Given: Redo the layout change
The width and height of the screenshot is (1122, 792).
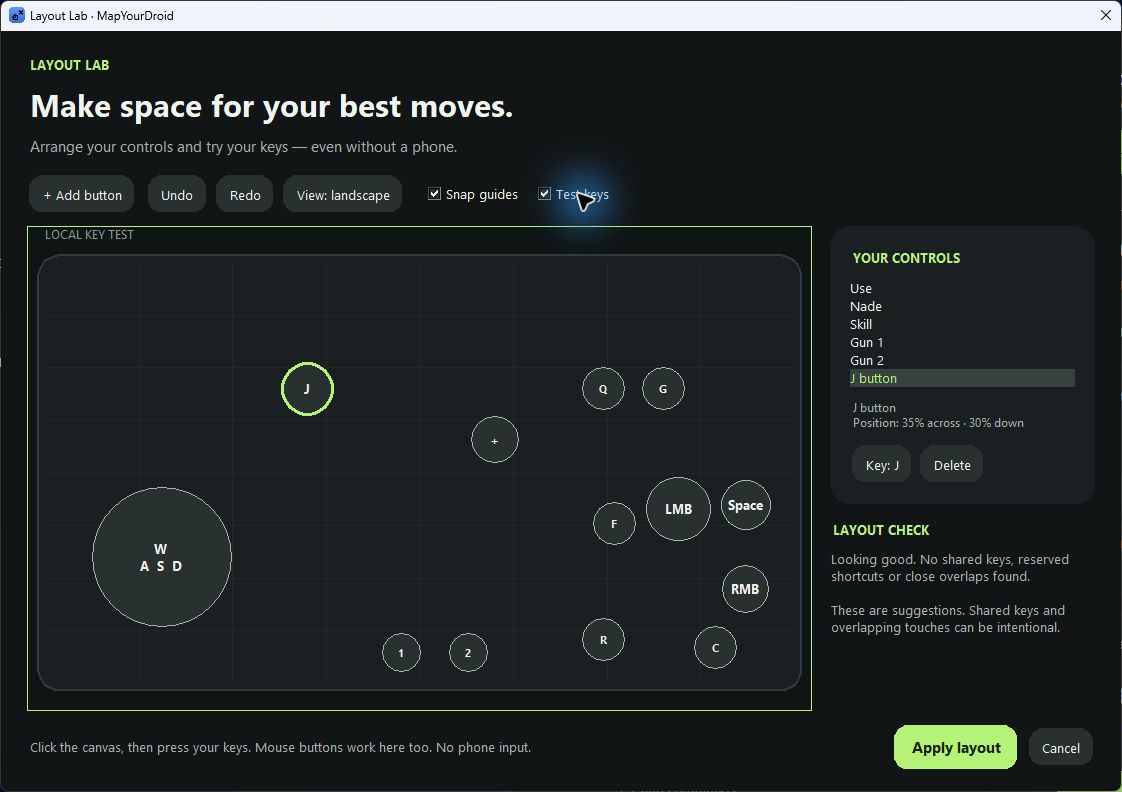Looking at the screenshot, I should [245, 195].
